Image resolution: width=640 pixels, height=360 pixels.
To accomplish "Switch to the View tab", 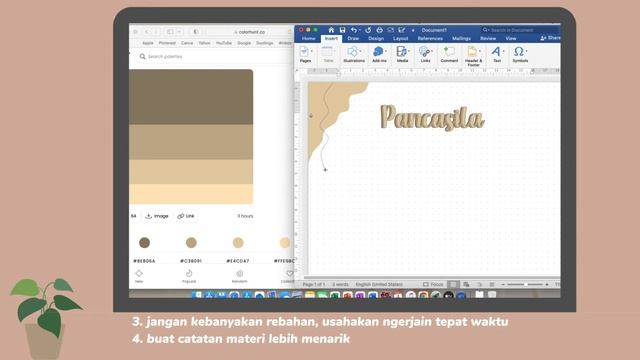I will point(511,38).
